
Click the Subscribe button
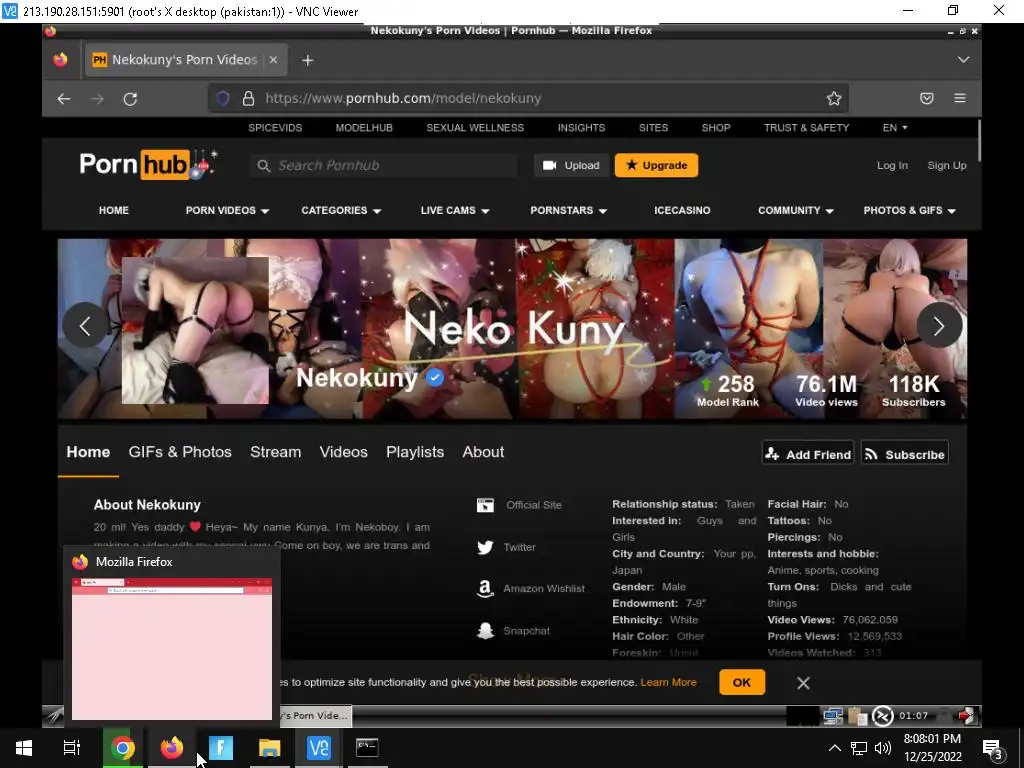pos(905,454)
